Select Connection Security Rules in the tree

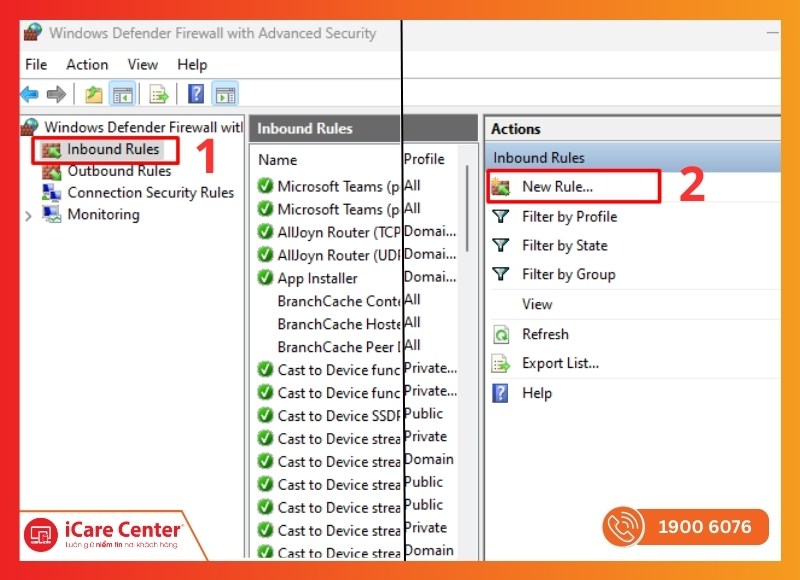click(151, 192)
